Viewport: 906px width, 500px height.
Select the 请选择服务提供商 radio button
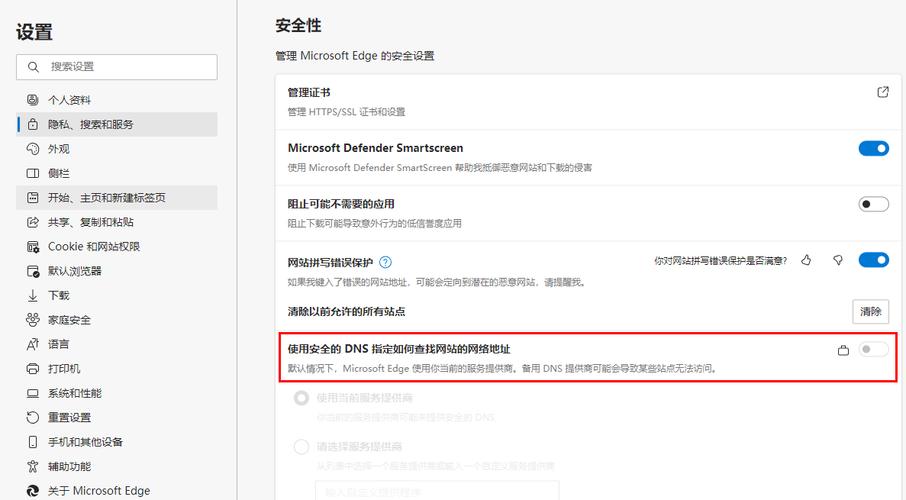point(302,447)
